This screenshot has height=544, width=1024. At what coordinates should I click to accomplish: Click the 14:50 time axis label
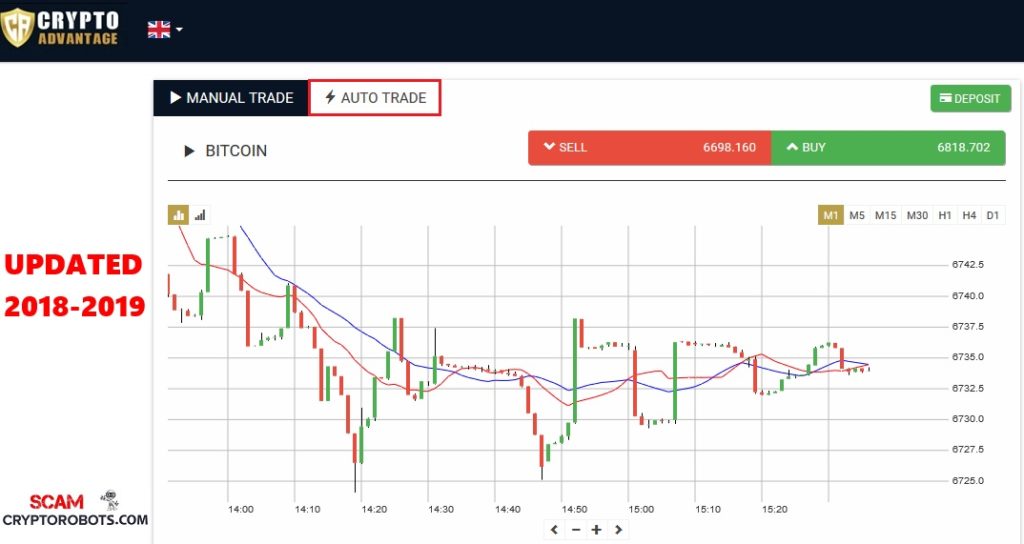point(574,509)
